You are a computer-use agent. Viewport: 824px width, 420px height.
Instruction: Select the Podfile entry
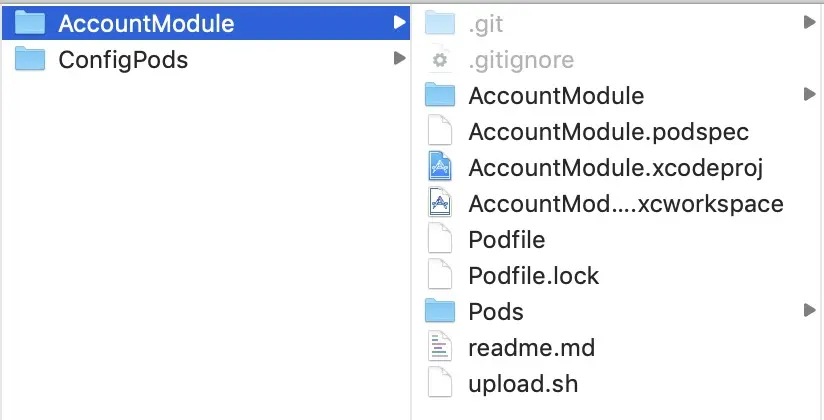[507, 240]
